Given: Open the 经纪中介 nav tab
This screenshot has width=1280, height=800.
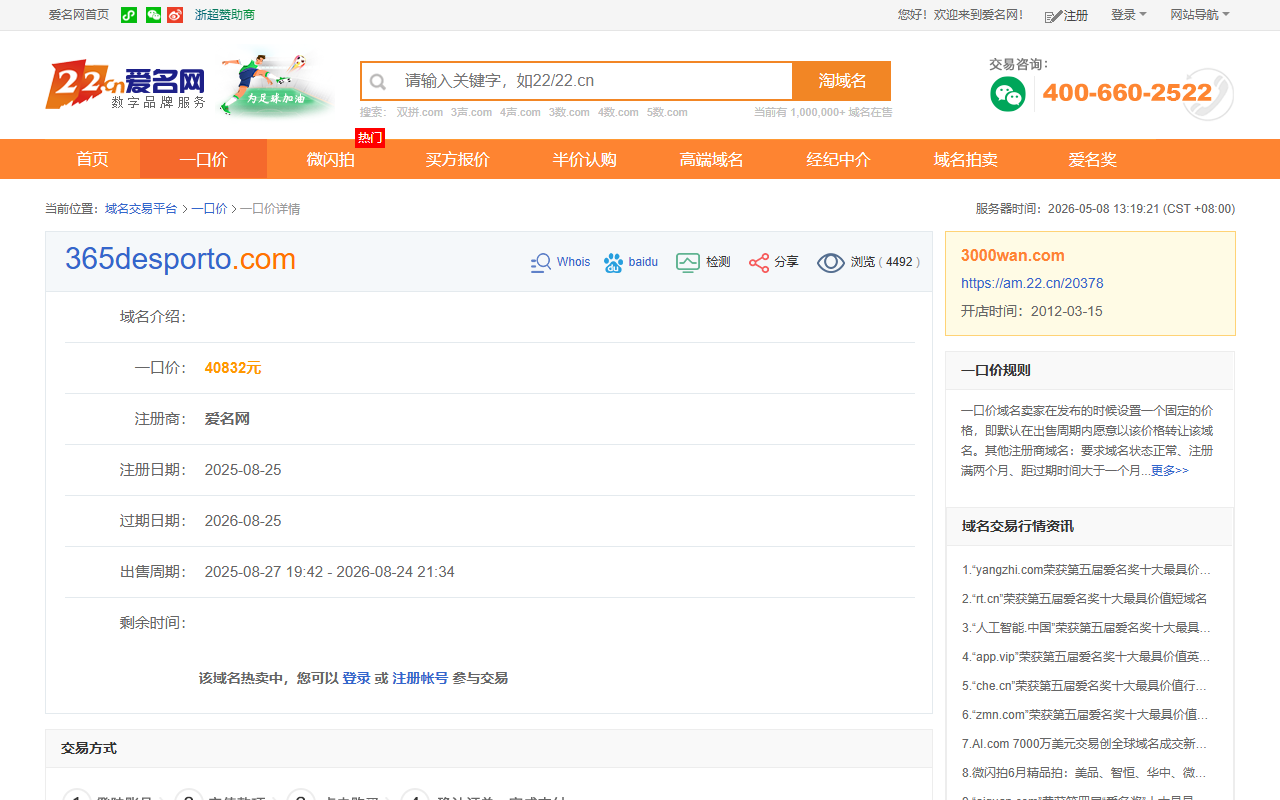Looking at the screenshot, I should (x=838, y=159).
